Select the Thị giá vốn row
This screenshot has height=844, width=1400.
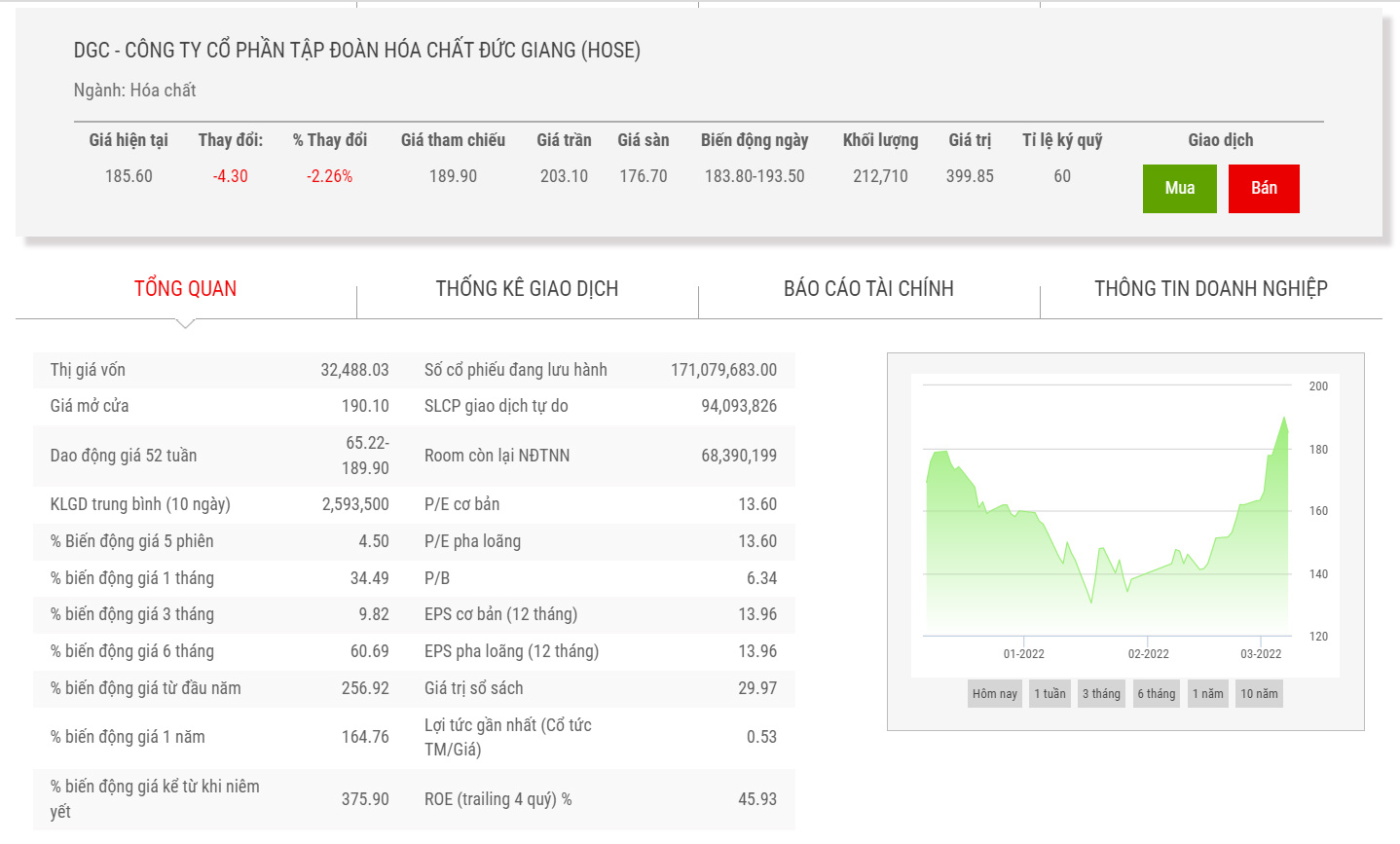pos(219,370)
